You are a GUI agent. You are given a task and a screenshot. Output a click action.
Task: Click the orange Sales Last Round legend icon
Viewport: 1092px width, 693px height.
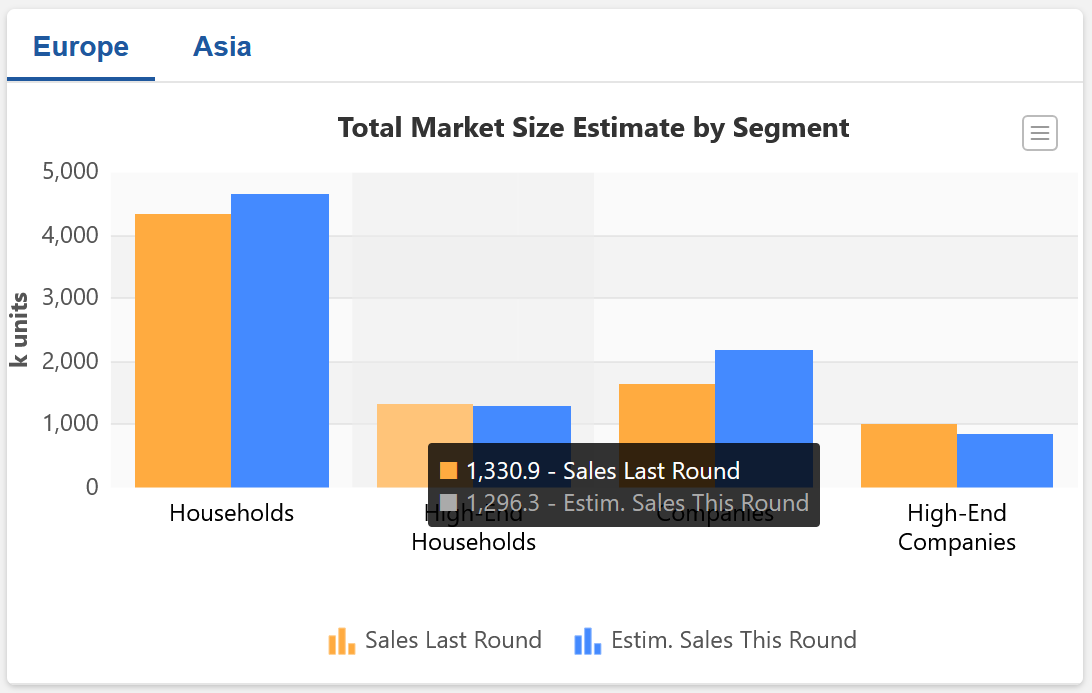342,641
